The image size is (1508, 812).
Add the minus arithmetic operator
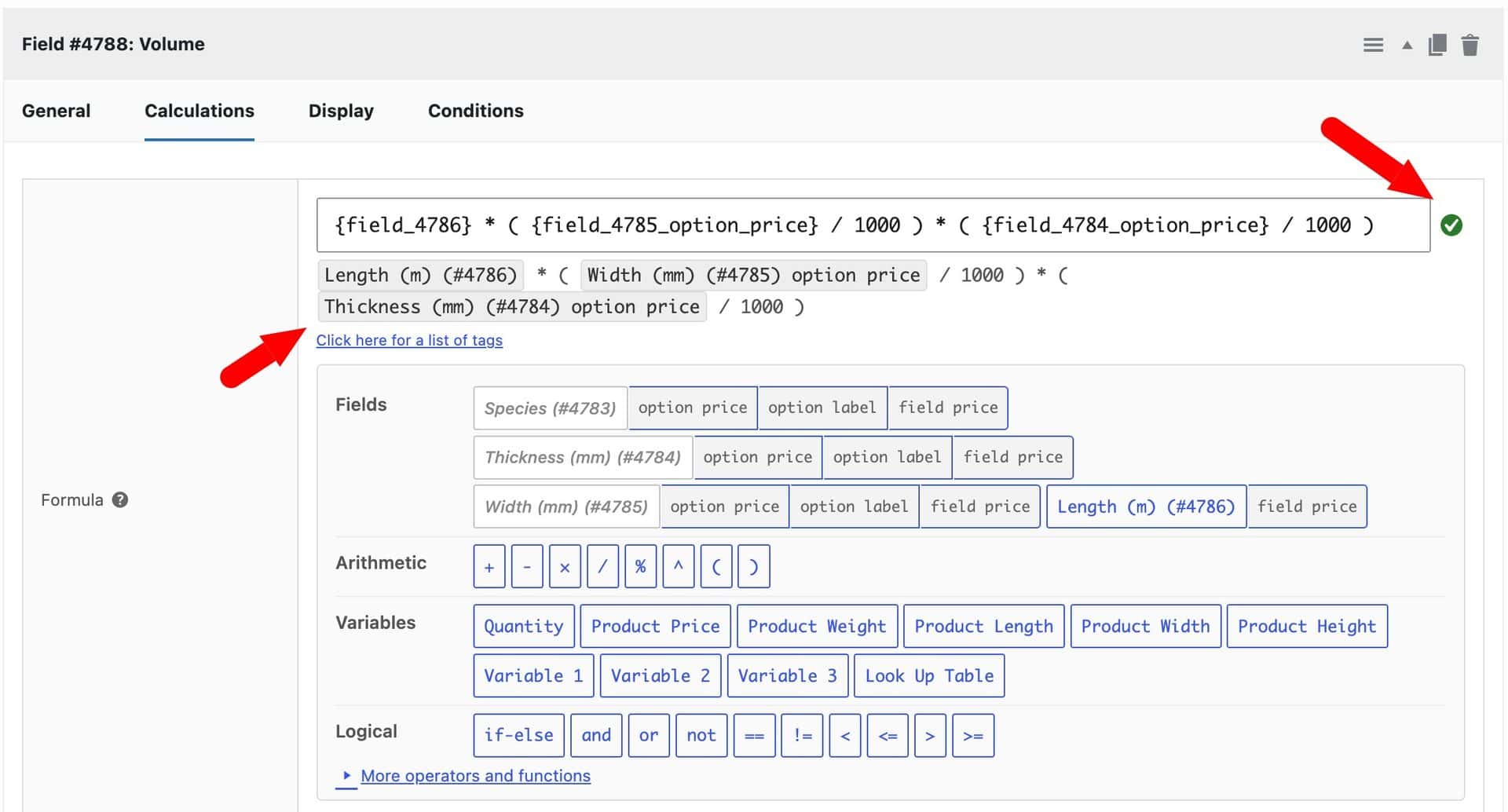[x=527, y=566]
